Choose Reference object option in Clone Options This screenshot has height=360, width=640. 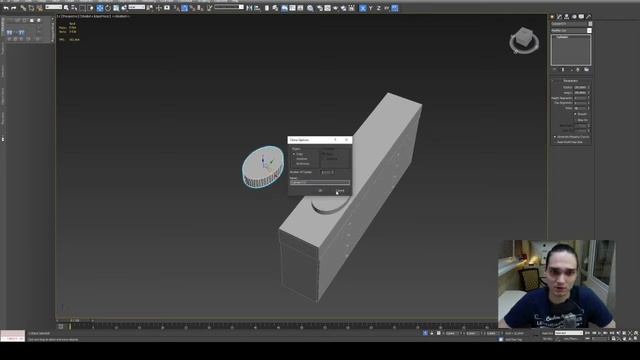pyautogui.click(x=301, y=164)
